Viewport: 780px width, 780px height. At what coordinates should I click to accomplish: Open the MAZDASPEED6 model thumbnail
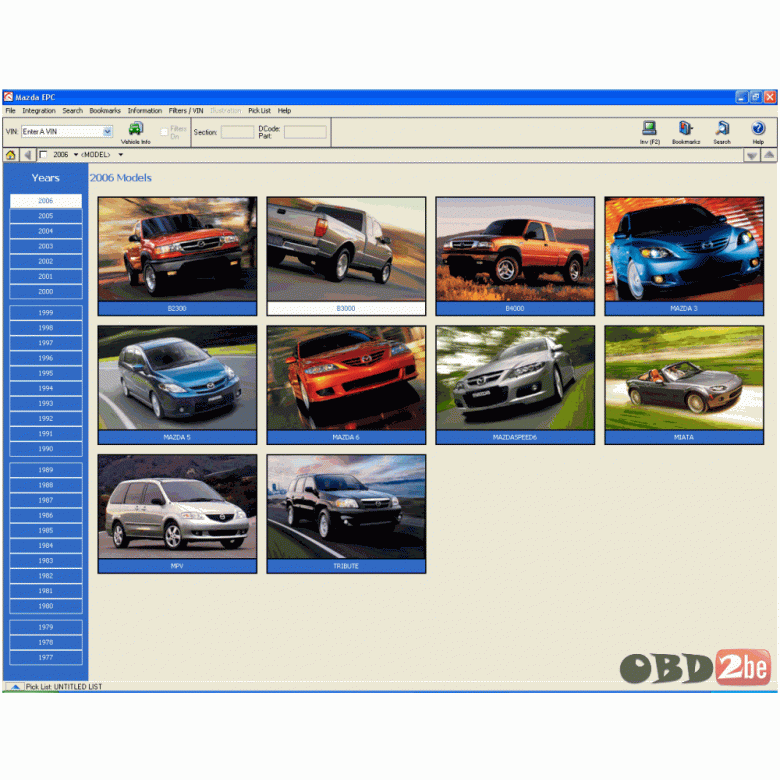point(515,385)
